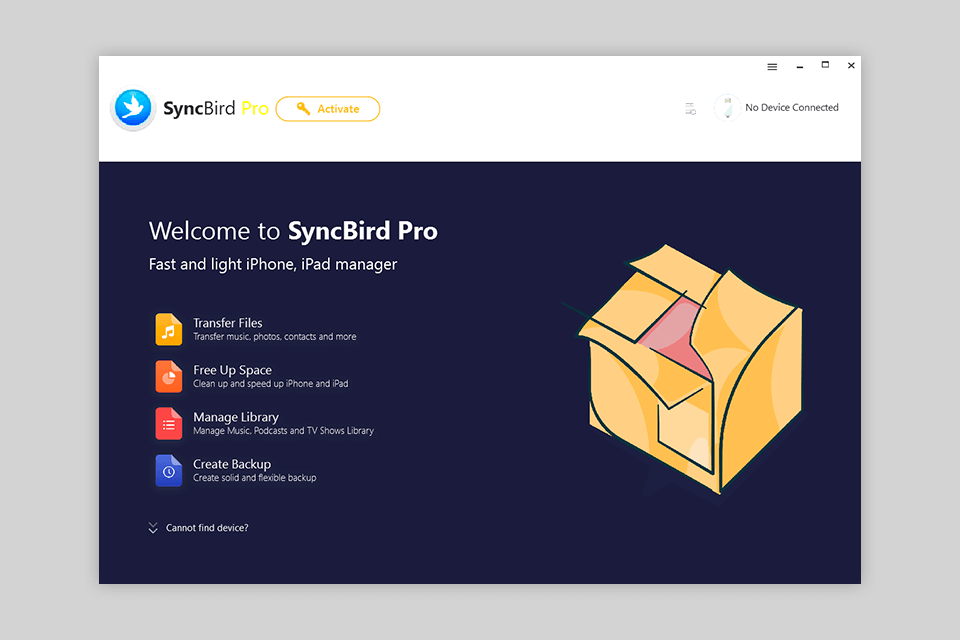This screenshot has height=640, width=960.
Task: Minimize the SyncBird window
Action: [800, 67]
